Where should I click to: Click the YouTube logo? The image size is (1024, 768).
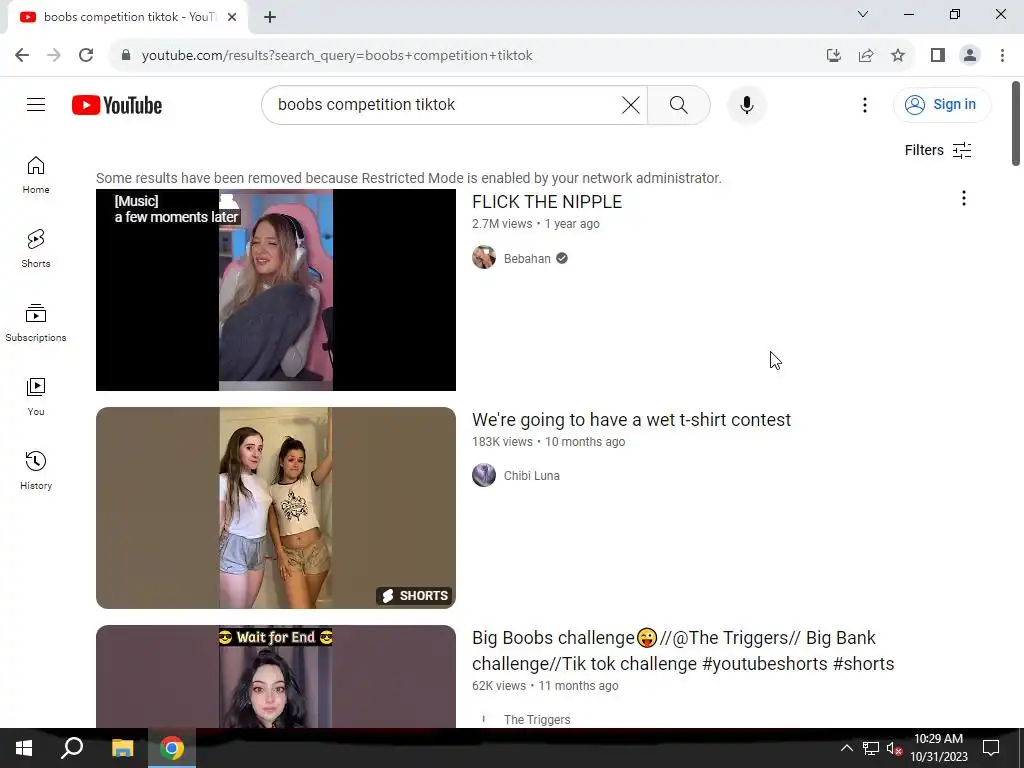117,105
